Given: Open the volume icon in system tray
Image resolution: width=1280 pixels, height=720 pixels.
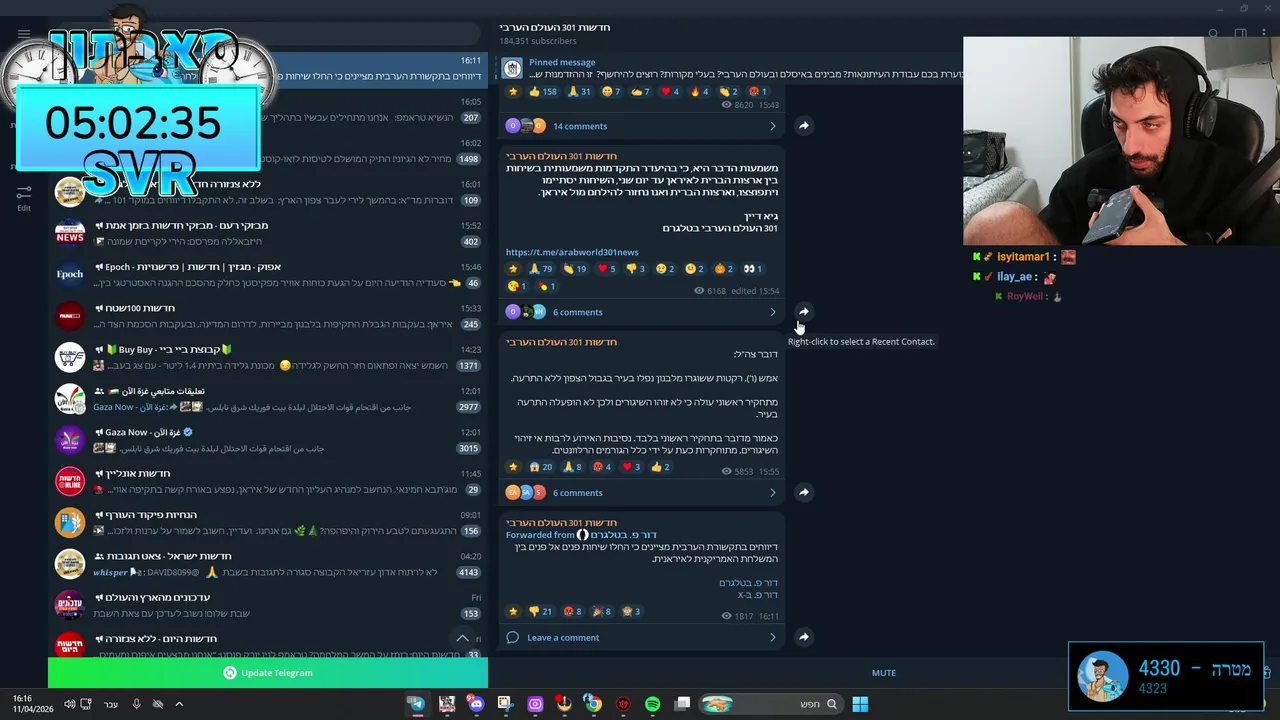Looking at the screenshot, I should click(x=69, y=704).
